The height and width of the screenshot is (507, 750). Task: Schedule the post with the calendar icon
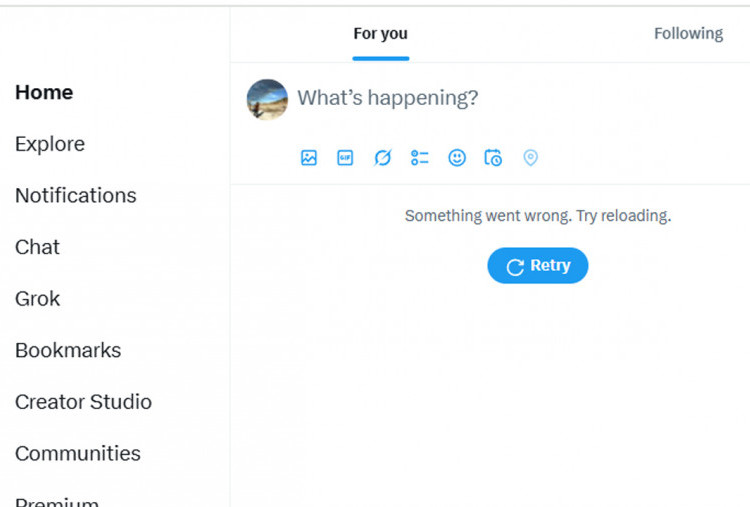493,158
